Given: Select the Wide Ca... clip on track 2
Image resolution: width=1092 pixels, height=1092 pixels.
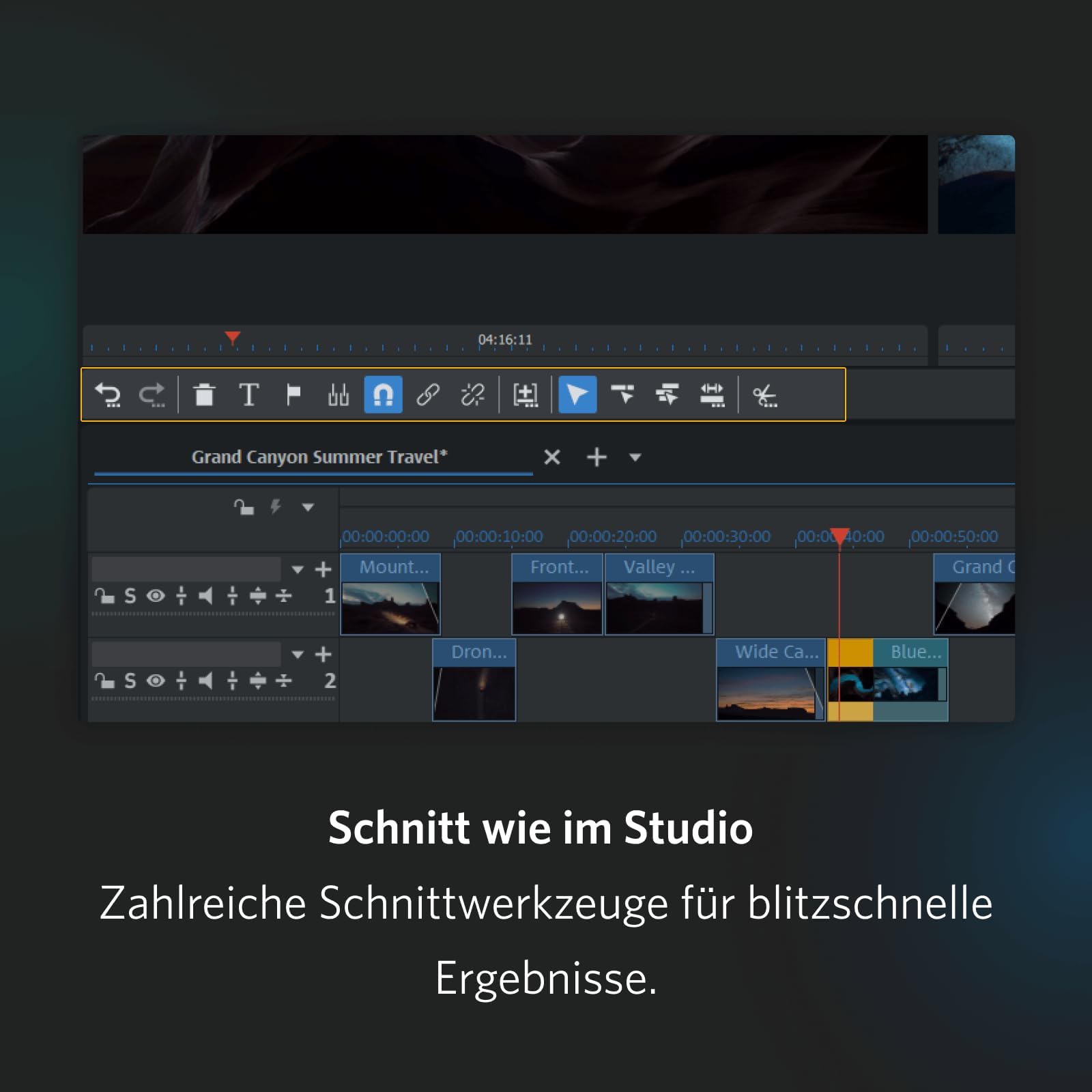Looking at the screenshot, I should click(x=771, y=679).
